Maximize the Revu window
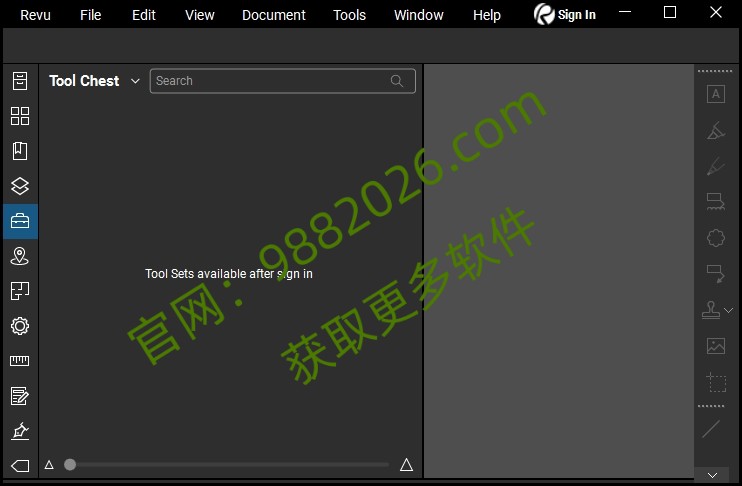The image size is (742, 486). coord(670,12)
